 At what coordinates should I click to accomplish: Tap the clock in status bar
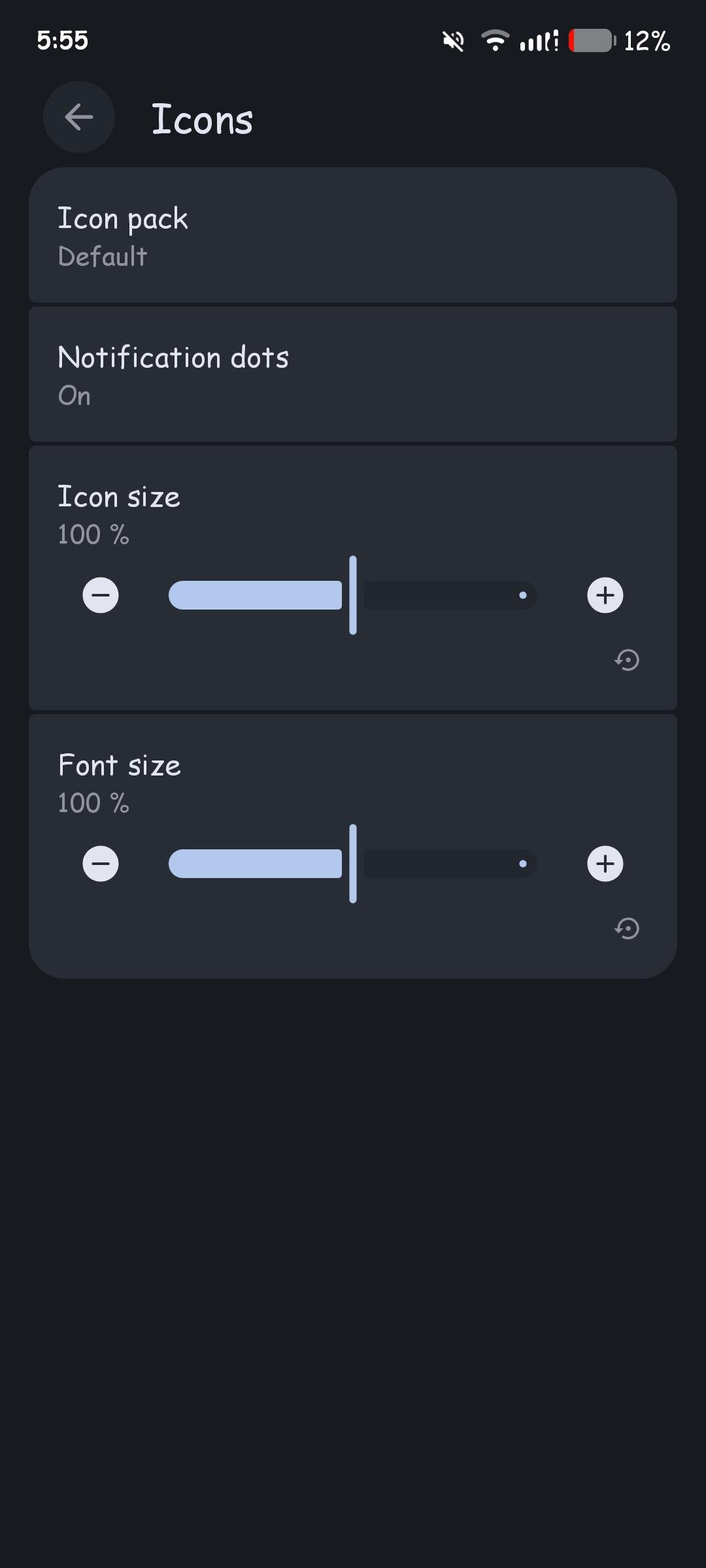[x=62, y=41]
